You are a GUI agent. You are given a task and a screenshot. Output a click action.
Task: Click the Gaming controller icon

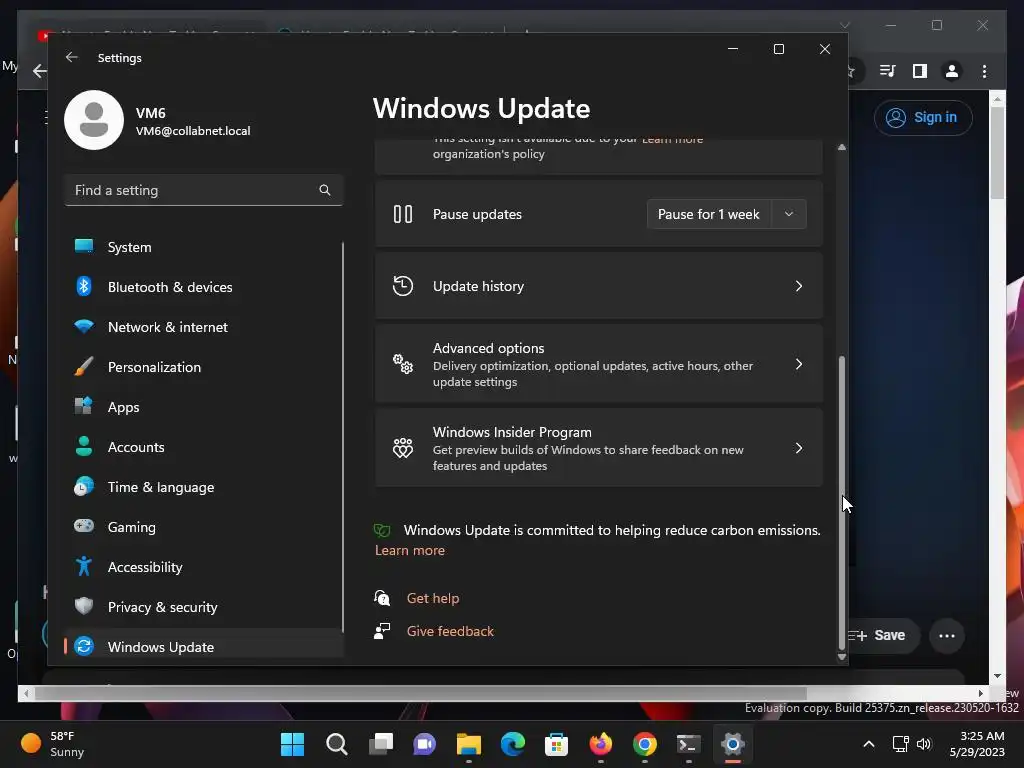(84, 526)
